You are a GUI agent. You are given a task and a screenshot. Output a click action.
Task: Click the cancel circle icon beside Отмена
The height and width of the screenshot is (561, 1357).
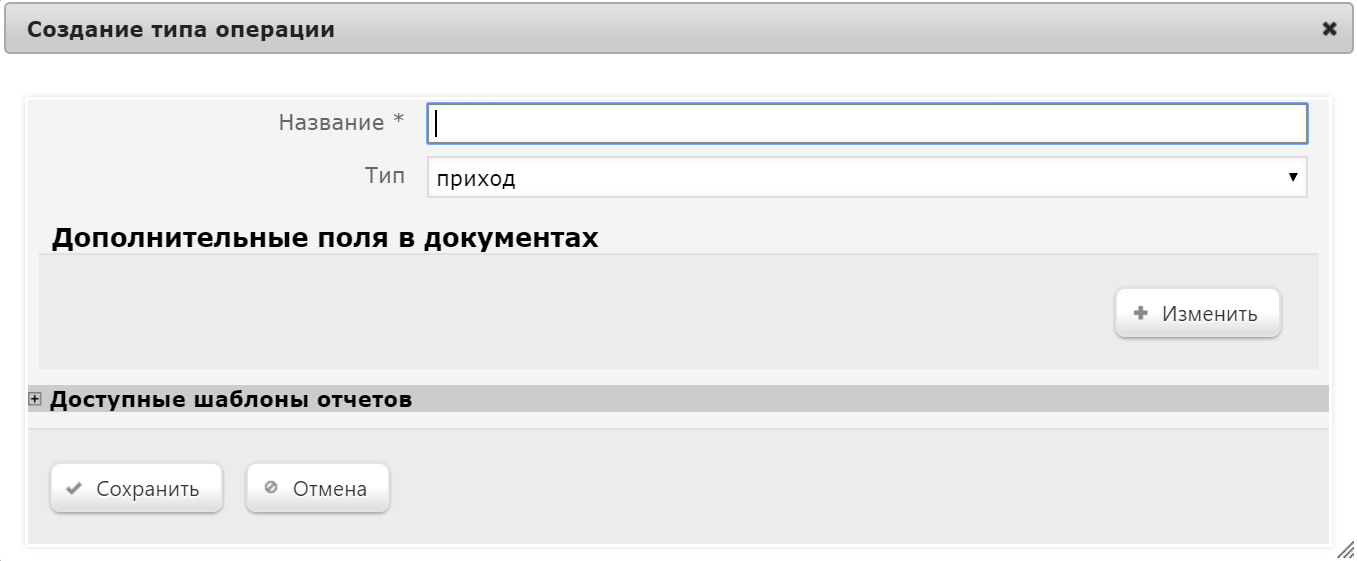point(270,488)
